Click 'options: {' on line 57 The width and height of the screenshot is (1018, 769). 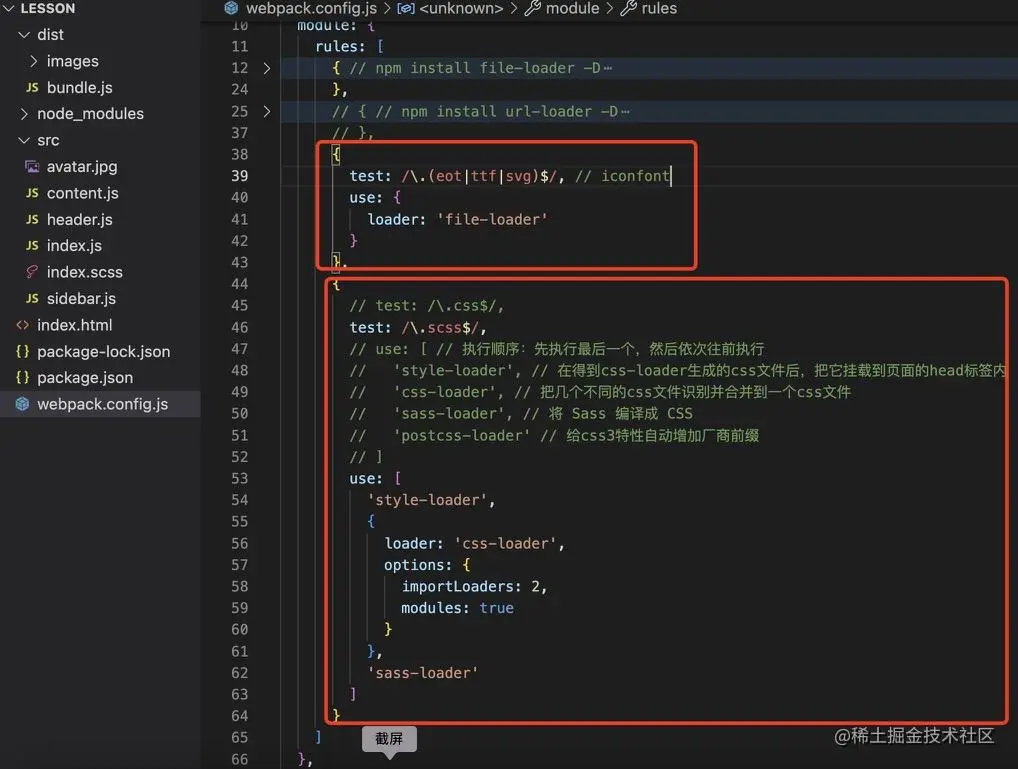point(427,565)
